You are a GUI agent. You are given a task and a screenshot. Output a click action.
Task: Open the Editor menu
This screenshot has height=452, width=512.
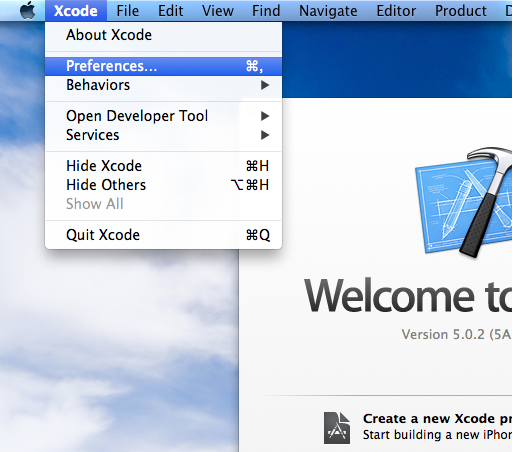[x=396, y=11]
